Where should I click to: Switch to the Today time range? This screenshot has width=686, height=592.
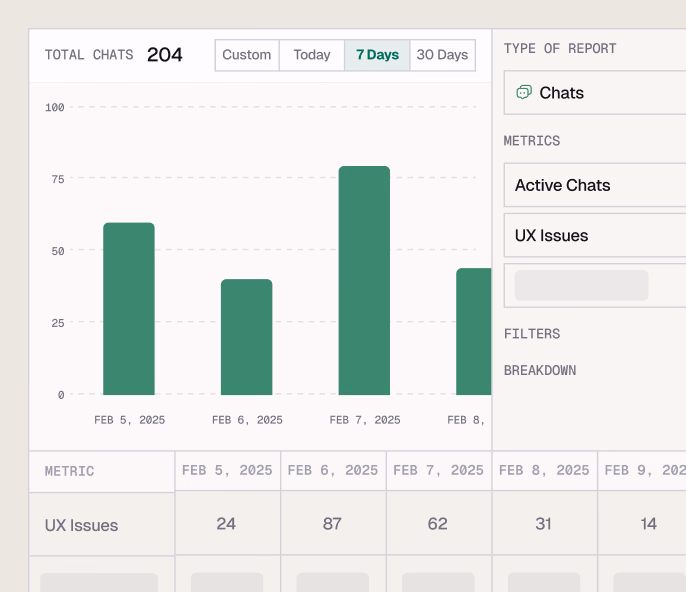312,55
